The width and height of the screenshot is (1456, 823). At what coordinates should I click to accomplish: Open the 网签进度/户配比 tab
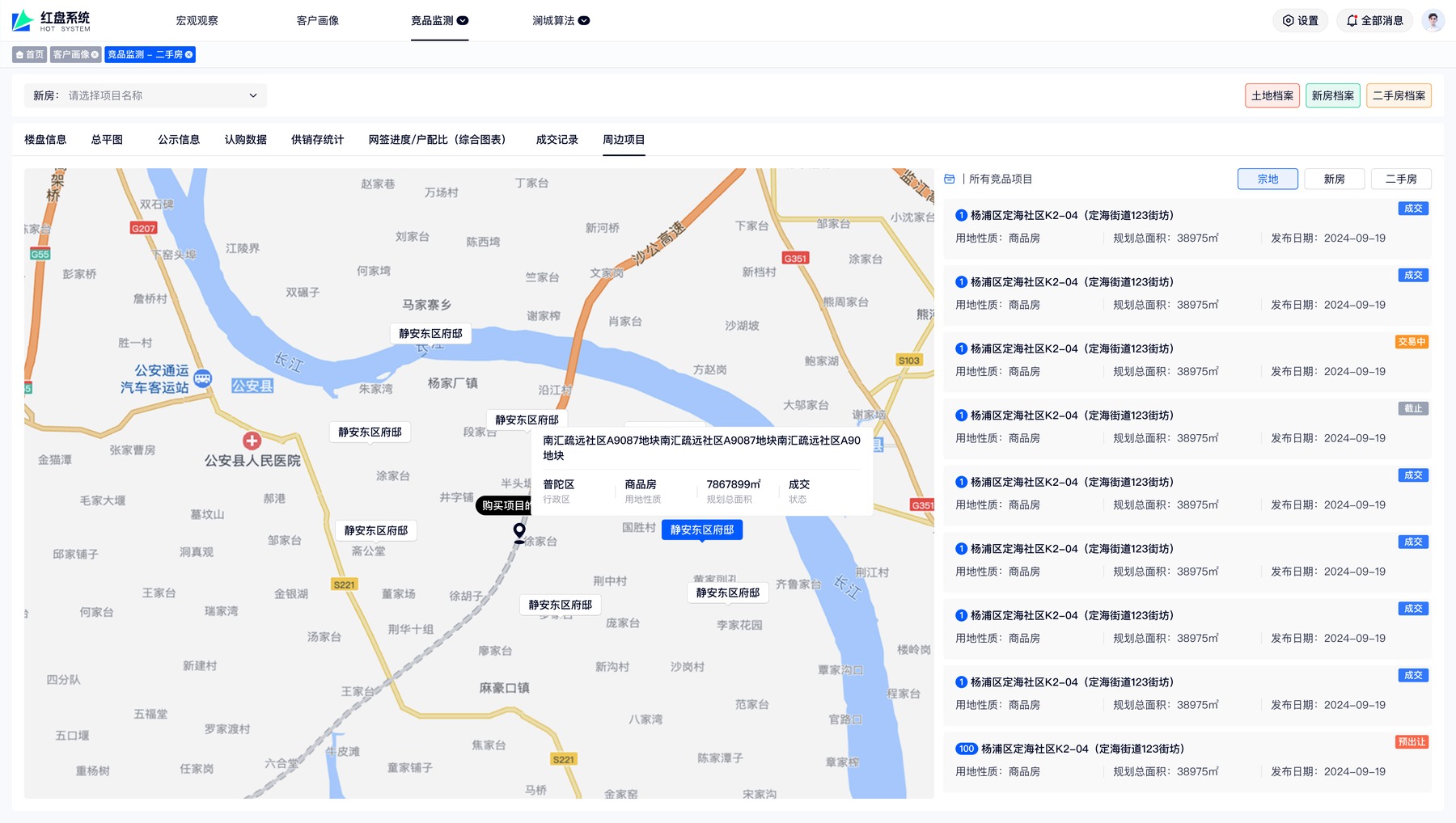tap(440, 140)
